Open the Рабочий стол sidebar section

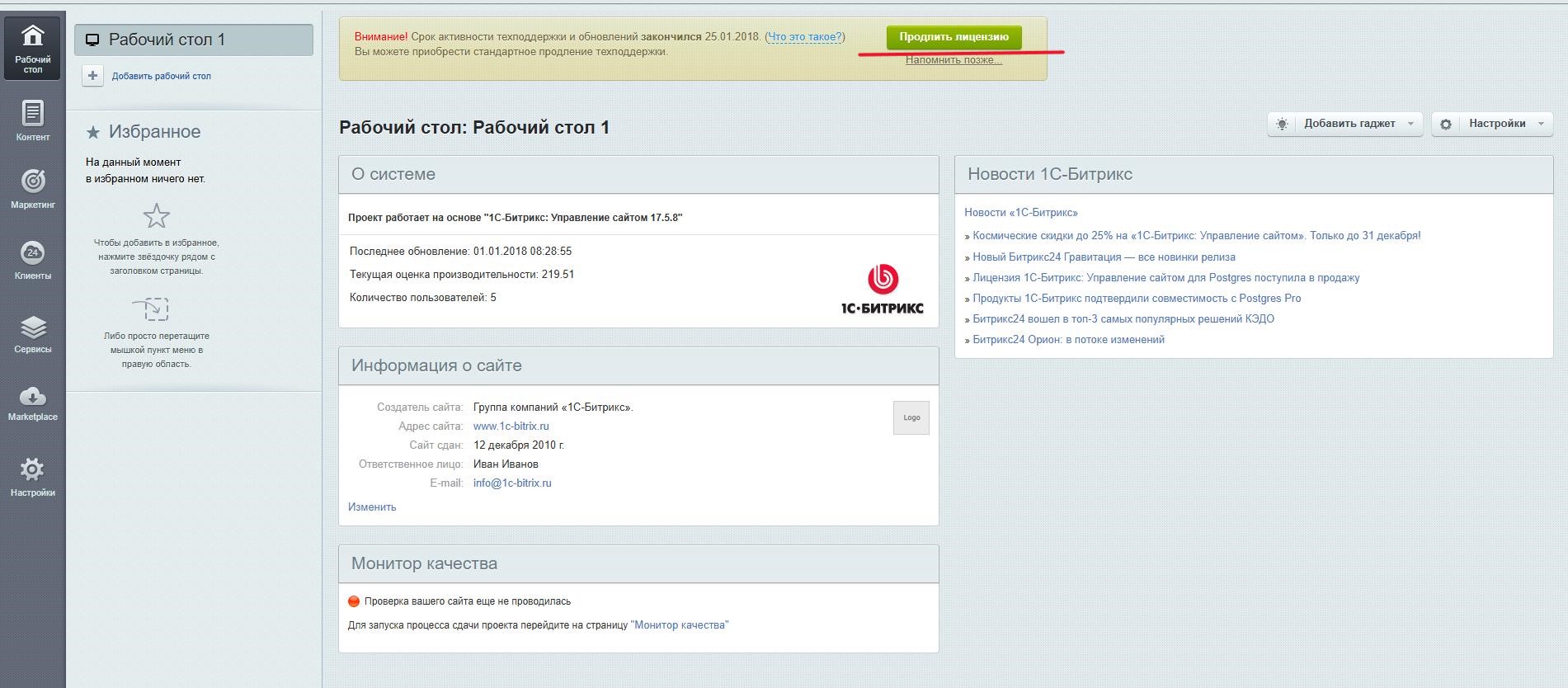click(32, 48)
